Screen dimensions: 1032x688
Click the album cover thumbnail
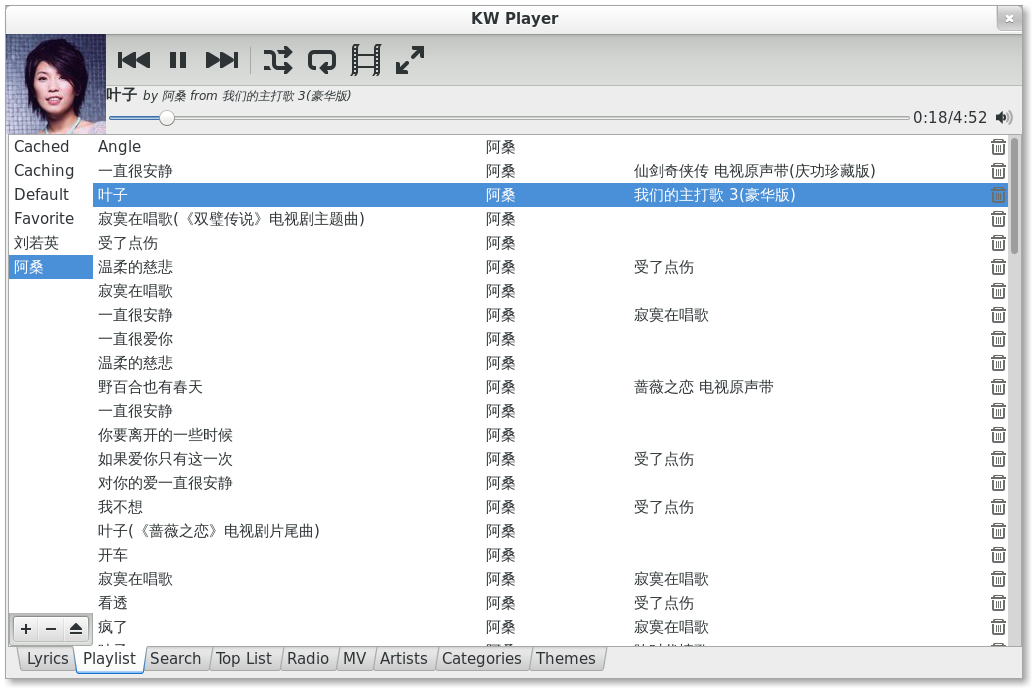(x=56, y=84)
